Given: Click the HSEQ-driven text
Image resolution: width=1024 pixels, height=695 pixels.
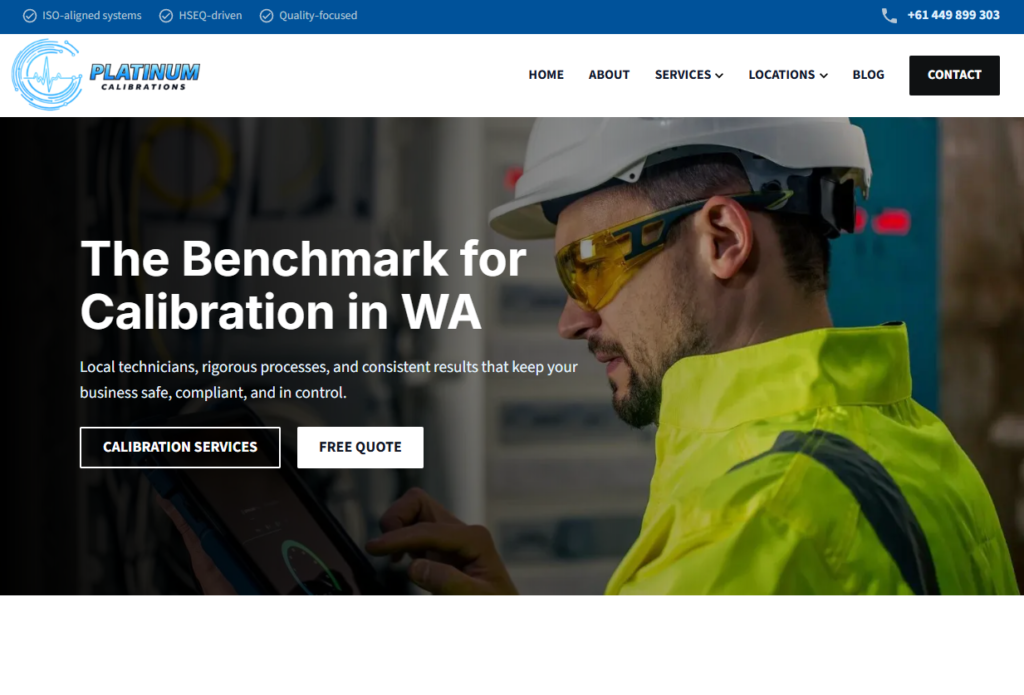Looking at the screenshot, I should click(210, 16).
